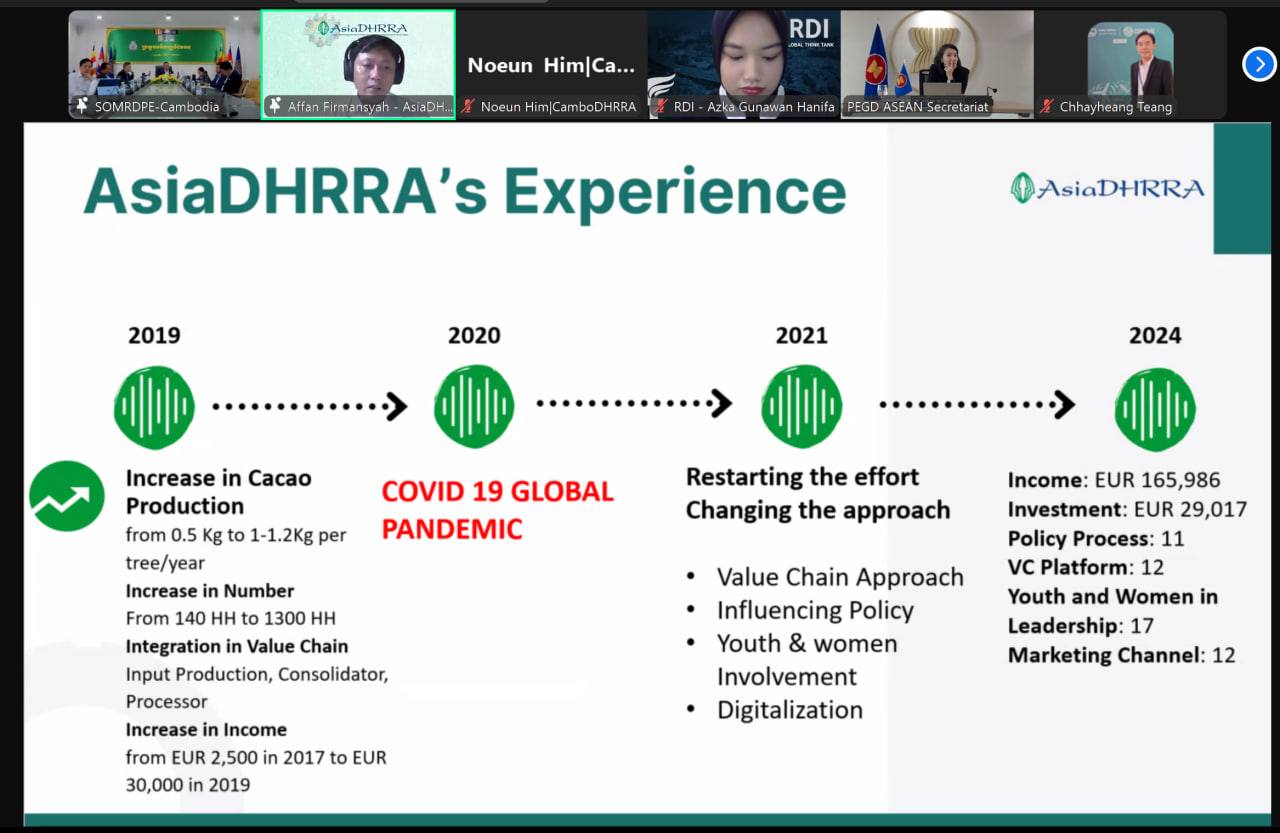Click the Restarting the effort heading
1280x833 pixels.
802,477
